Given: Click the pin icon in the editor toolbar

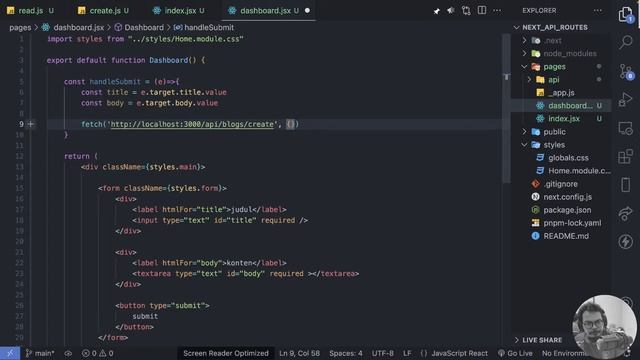Looking at the screenshot, I should [x=436, y=11].
